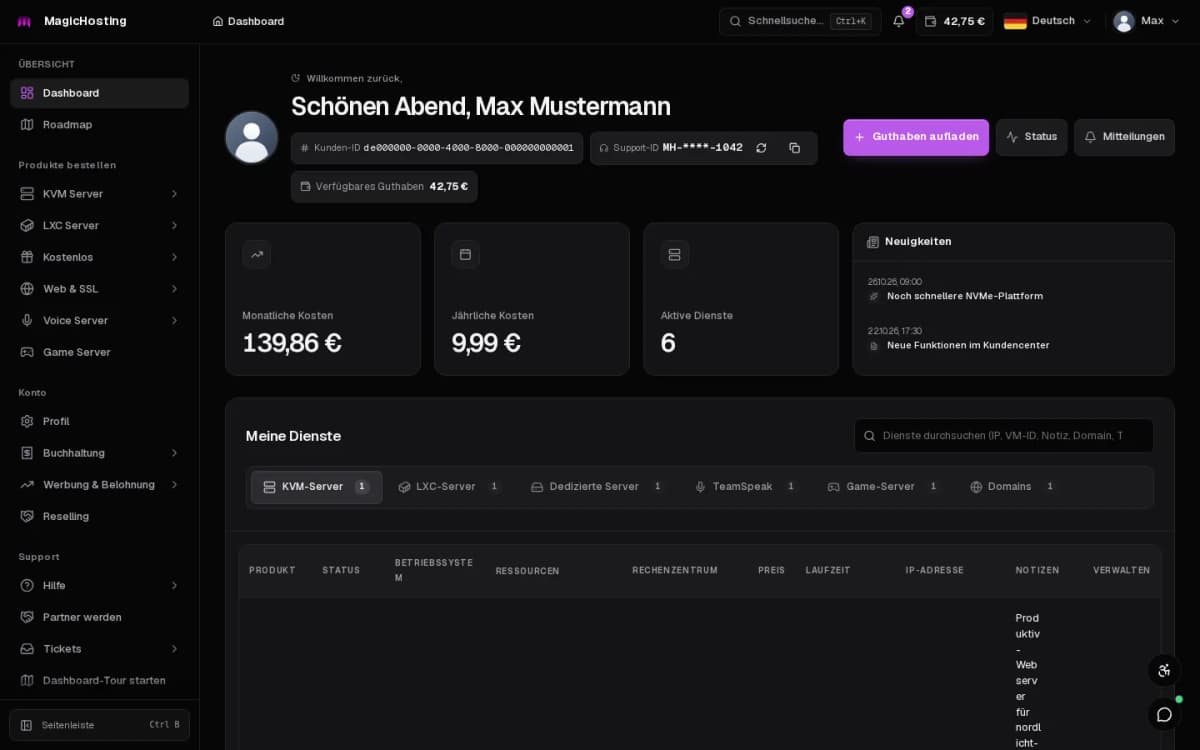Switch to the LXC-Server services tab
The height and width of the screenshot is (750, 1200).
(450, 487)
